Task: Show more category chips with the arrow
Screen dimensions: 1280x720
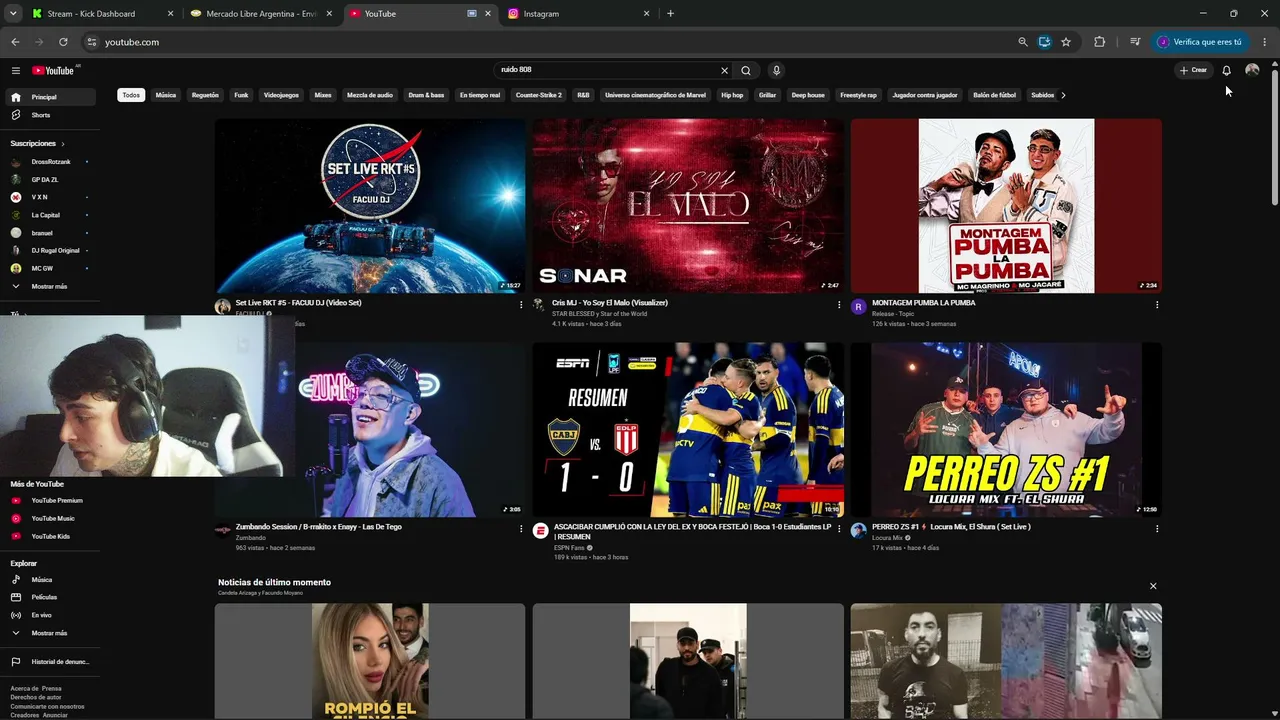Action: tap(1063, 95)
